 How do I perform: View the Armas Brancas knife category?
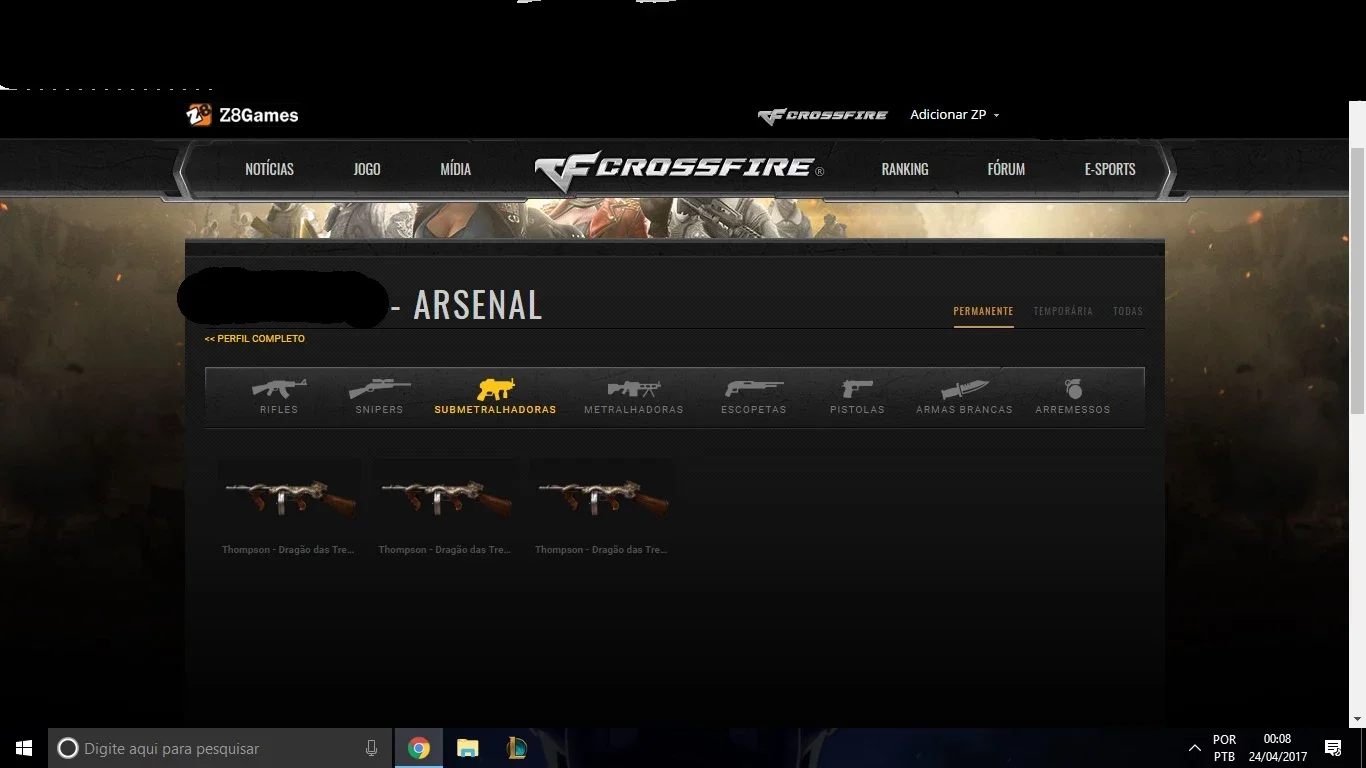(964, 396)
